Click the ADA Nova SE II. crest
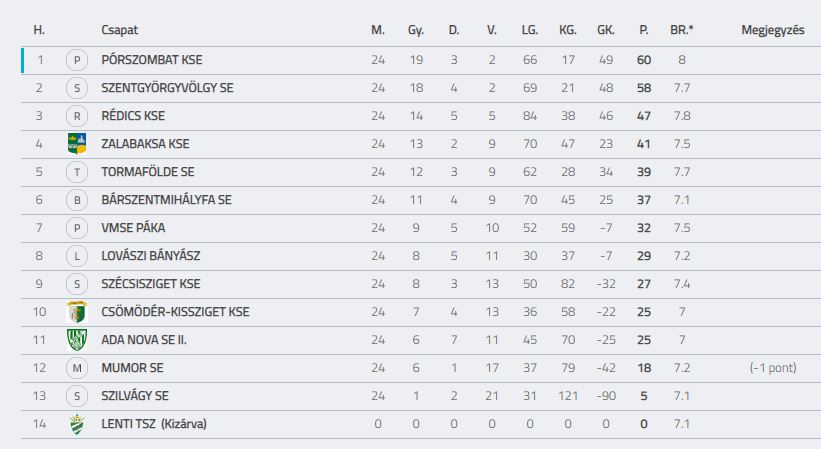821x449 pixels. click(77, 340)
